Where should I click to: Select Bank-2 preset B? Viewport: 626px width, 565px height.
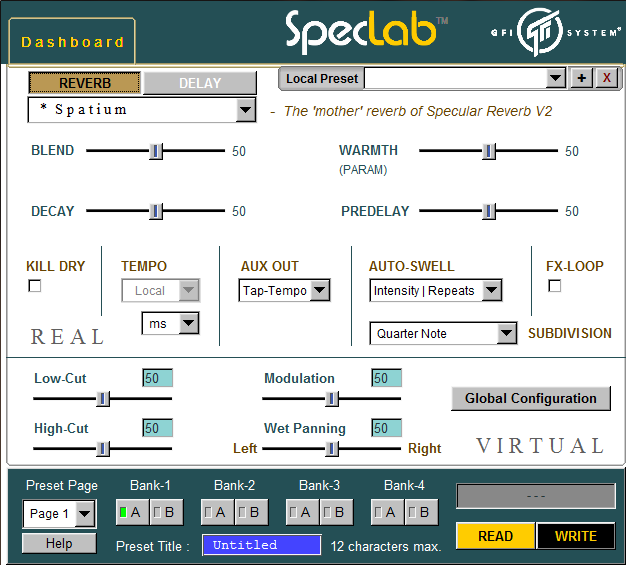coord(252,512)
